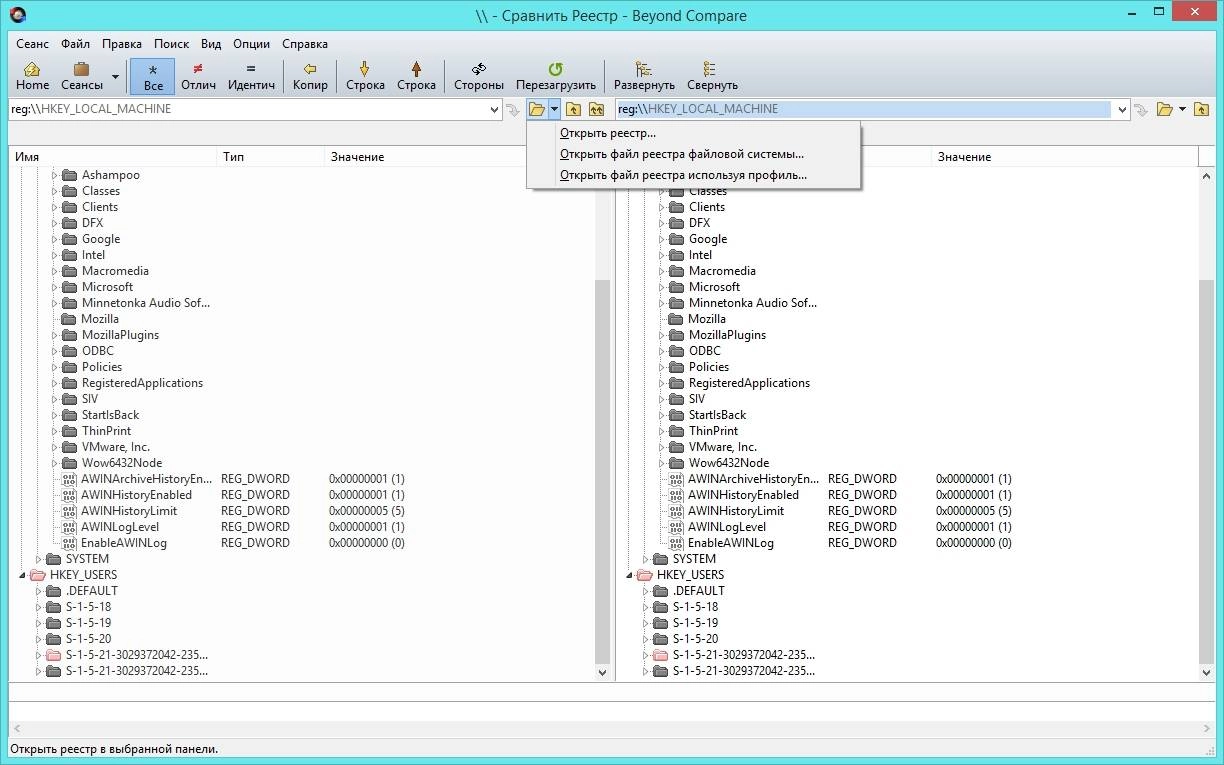Expand the Ashampoo key in the left pane
The image size is (1224, 765).
[54, 175]
